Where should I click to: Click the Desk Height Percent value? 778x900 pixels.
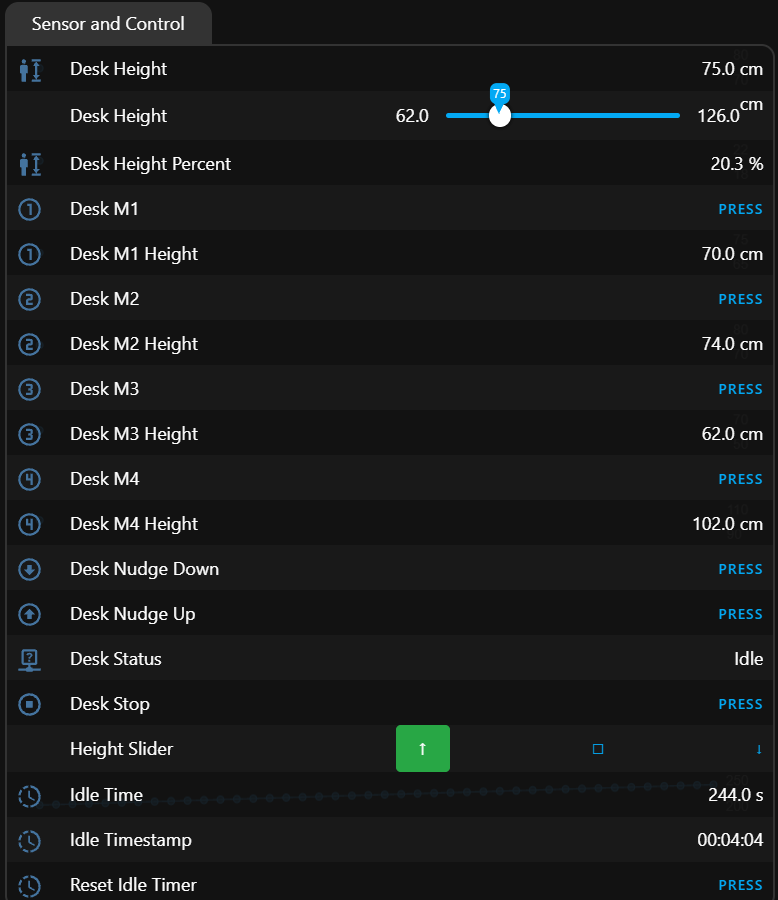(x=736, y=164)
